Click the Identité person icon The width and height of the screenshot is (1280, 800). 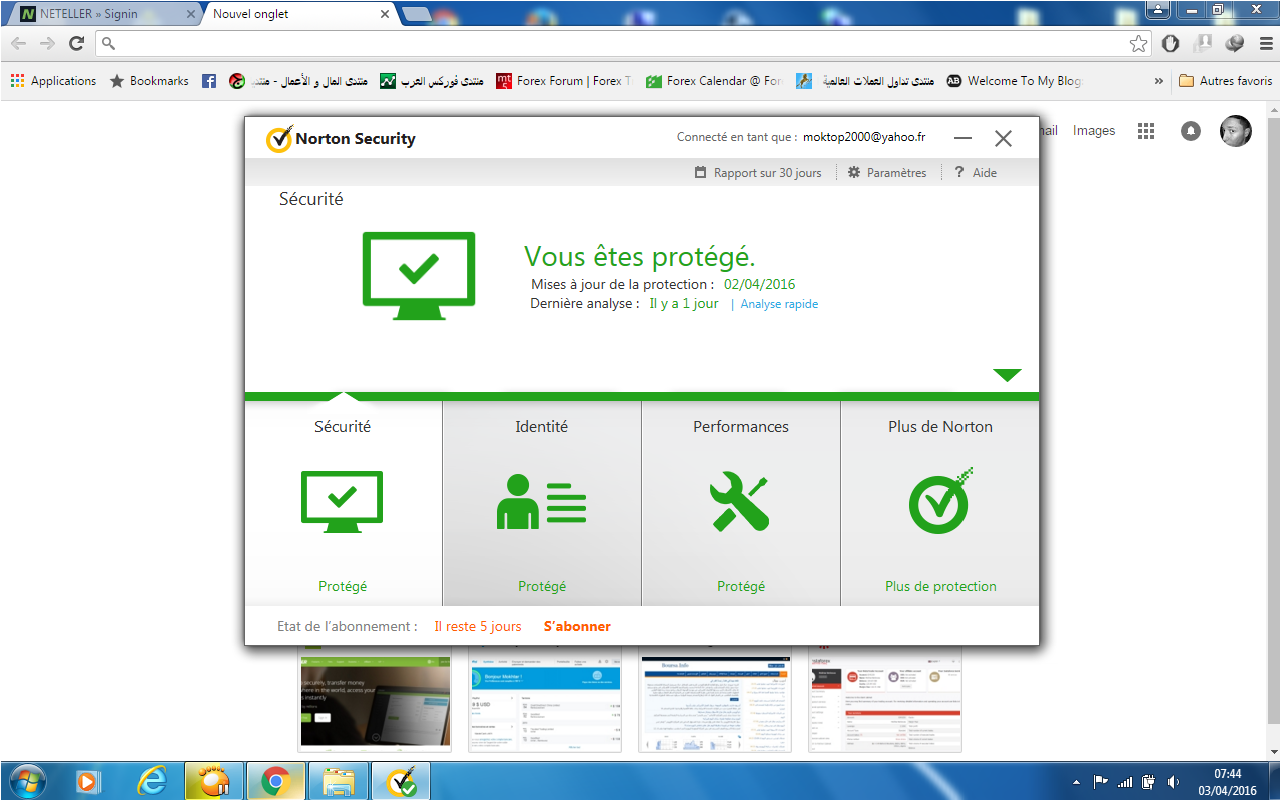(x=541, y=502)
